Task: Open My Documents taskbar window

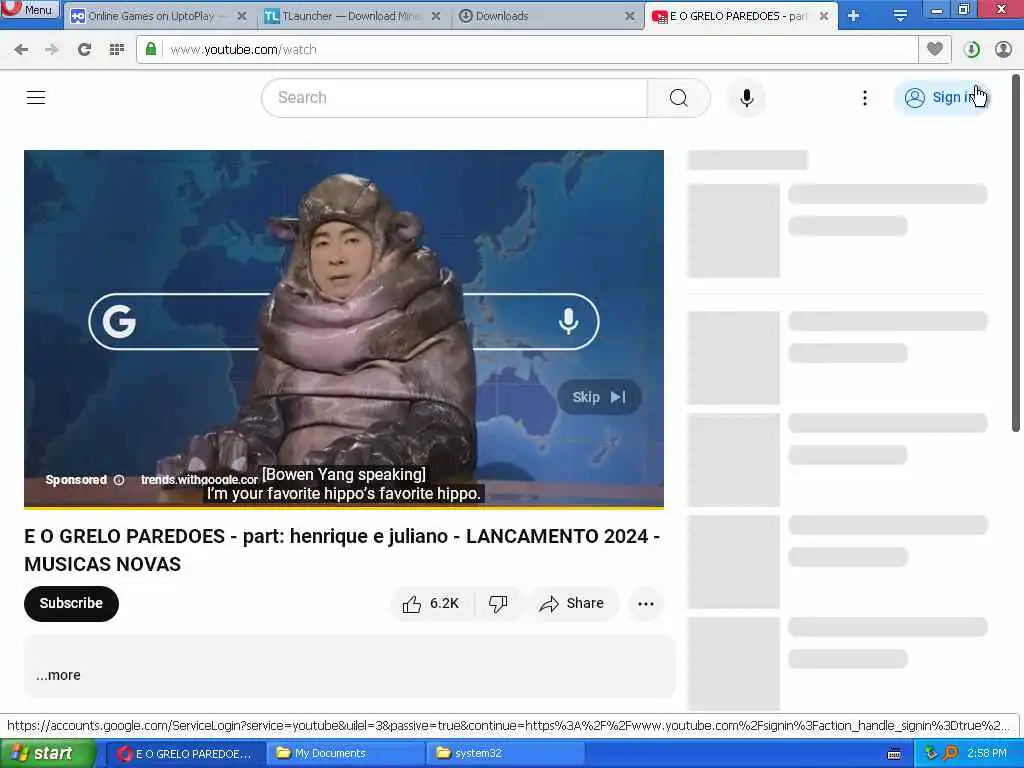Action: click(x=345, y=754)
